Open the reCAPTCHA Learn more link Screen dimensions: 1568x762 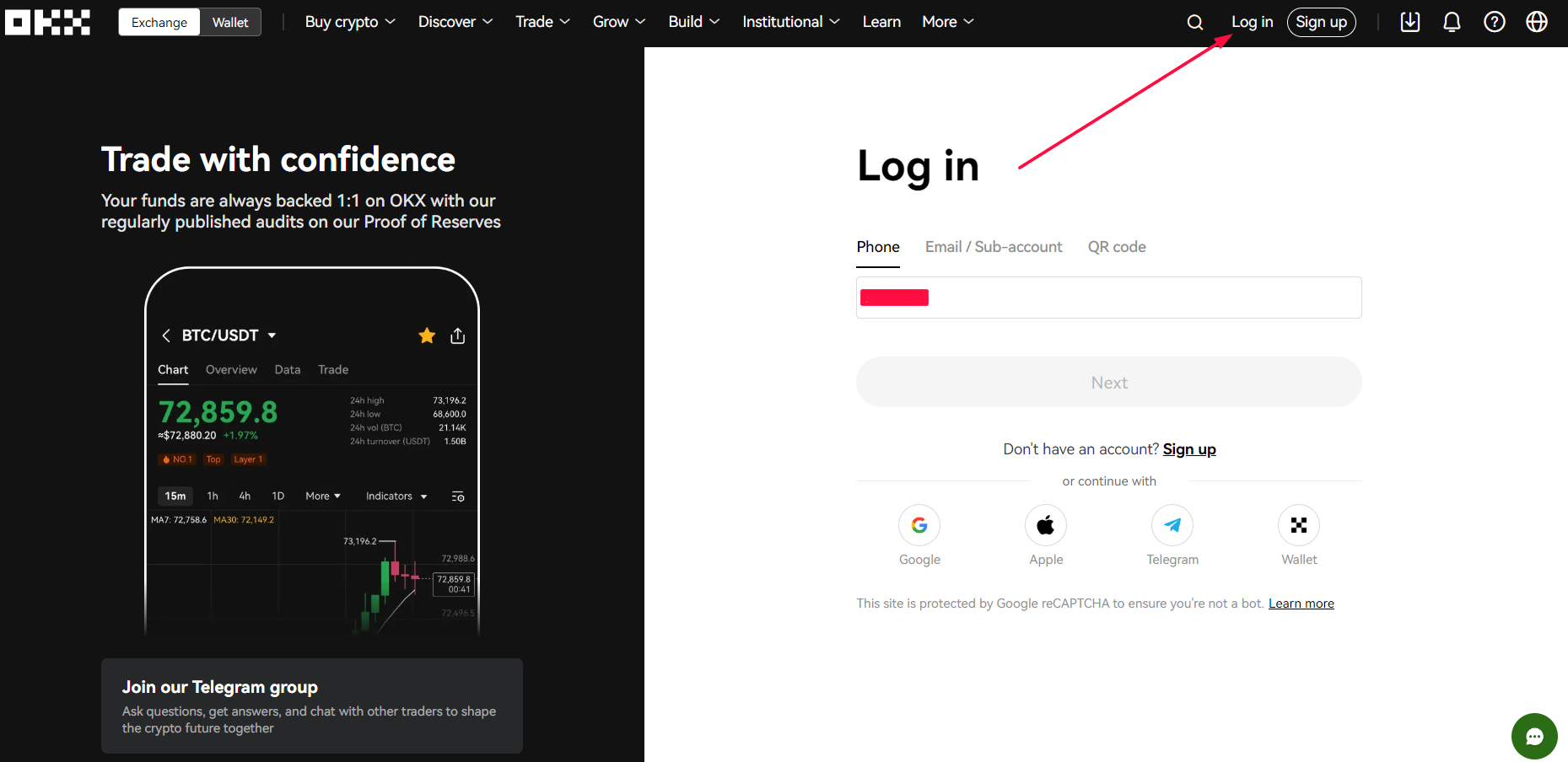tap(1301, 604)
